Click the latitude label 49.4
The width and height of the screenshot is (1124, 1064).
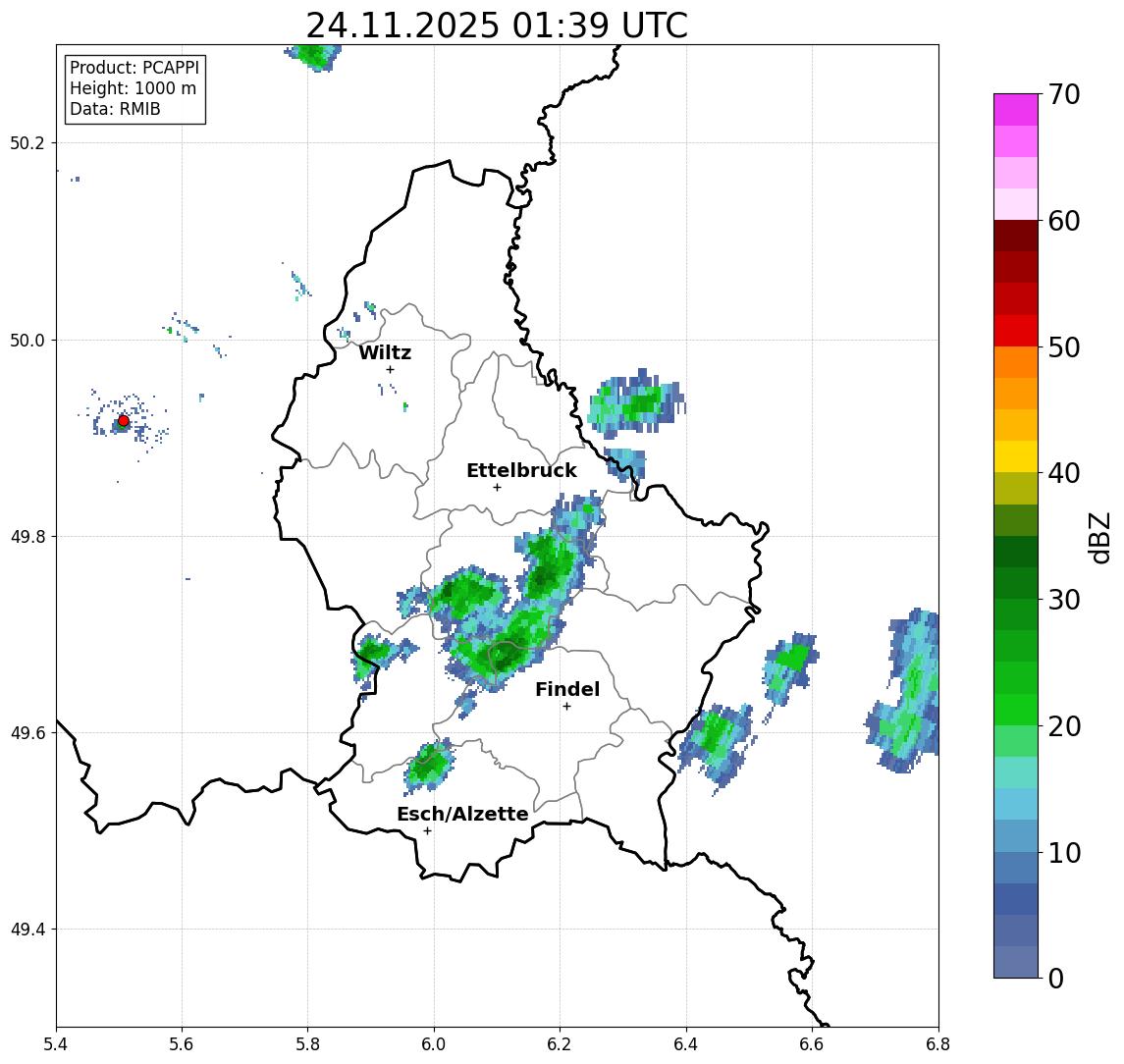[27, 930]
